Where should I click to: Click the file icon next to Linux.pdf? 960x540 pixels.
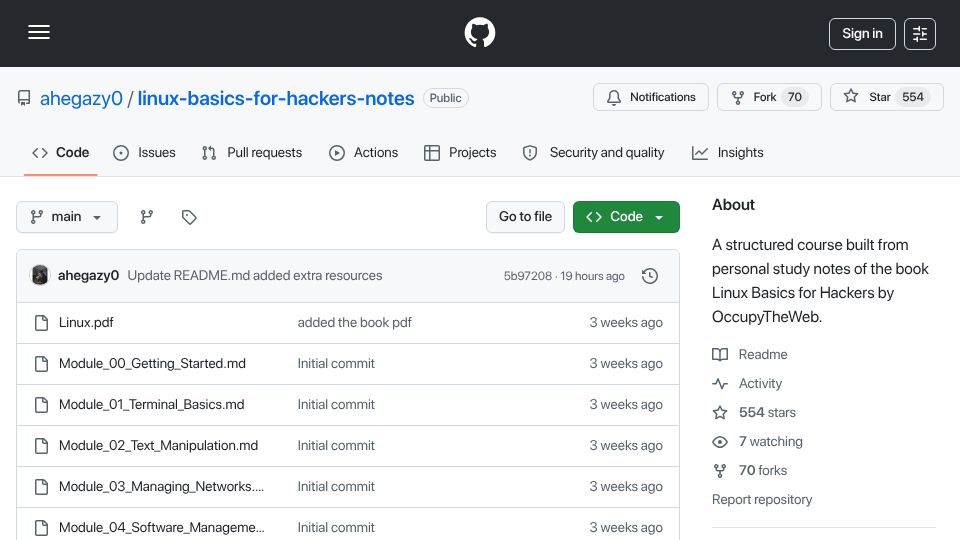pos(42,323)
